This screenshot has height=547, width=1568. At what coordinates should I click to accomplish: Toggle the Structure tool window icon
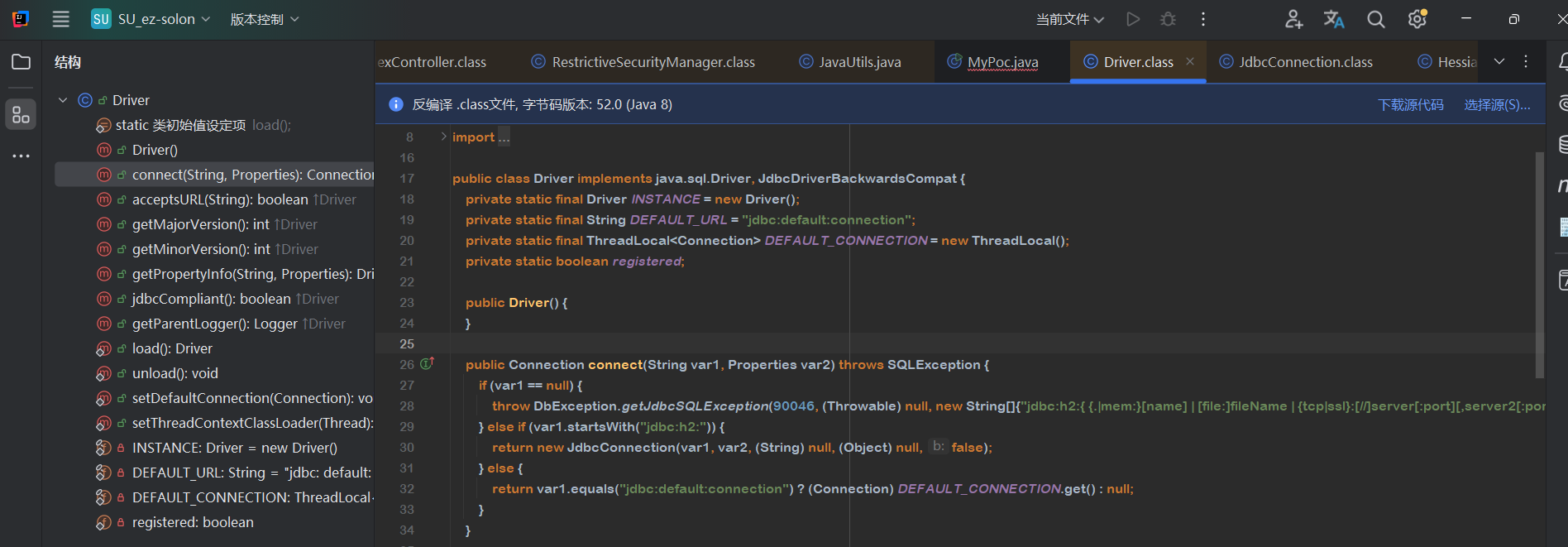[21, 114]
